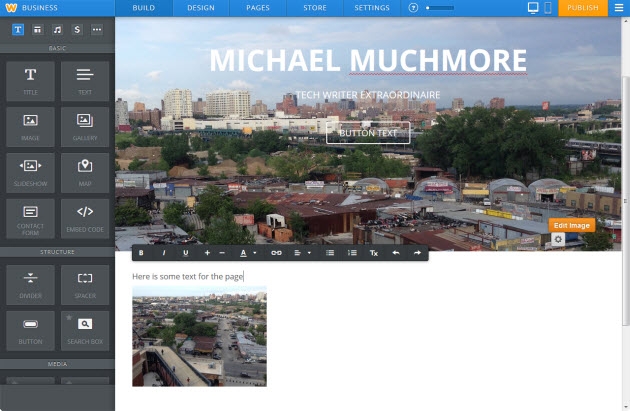Viewport: 630px width, 411px height.
Task: Open the text alignment dropdown
Action: [302, 253]
